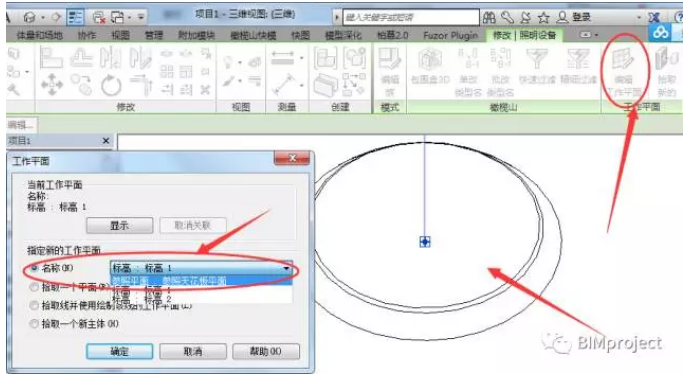The image size is (694, 374).
Task: Click the create group icon
Action: click(x=354, y=58)
